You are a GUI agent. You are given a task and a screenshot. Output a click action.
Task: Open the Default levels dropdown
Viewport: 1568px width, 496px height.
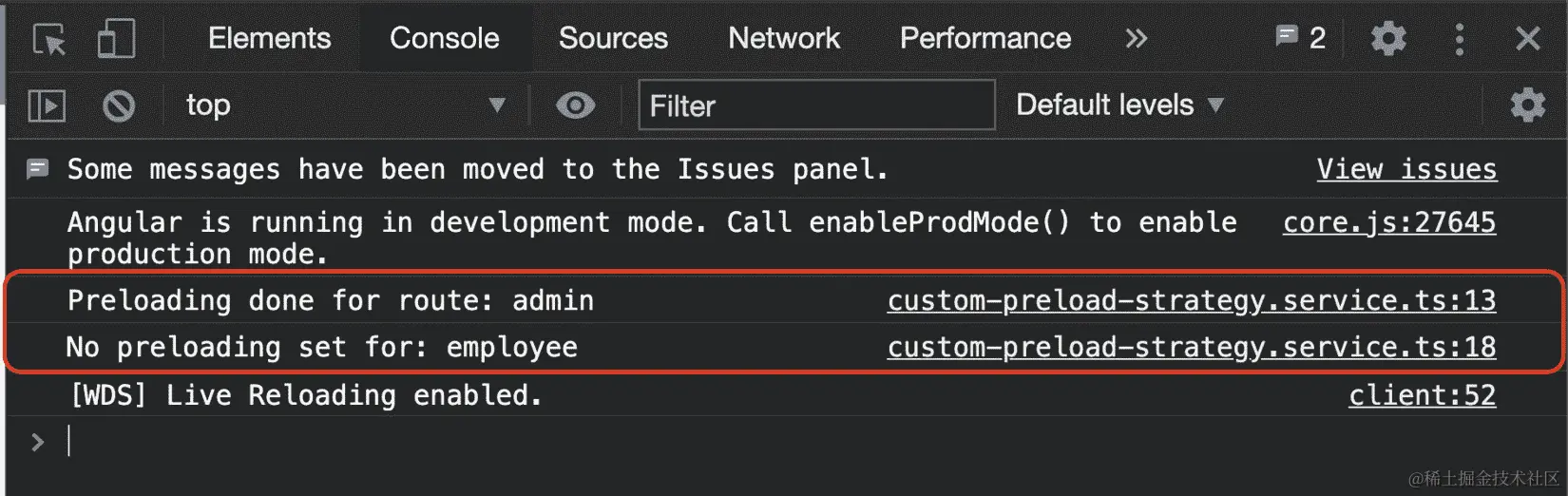[x=1119, y=105]
